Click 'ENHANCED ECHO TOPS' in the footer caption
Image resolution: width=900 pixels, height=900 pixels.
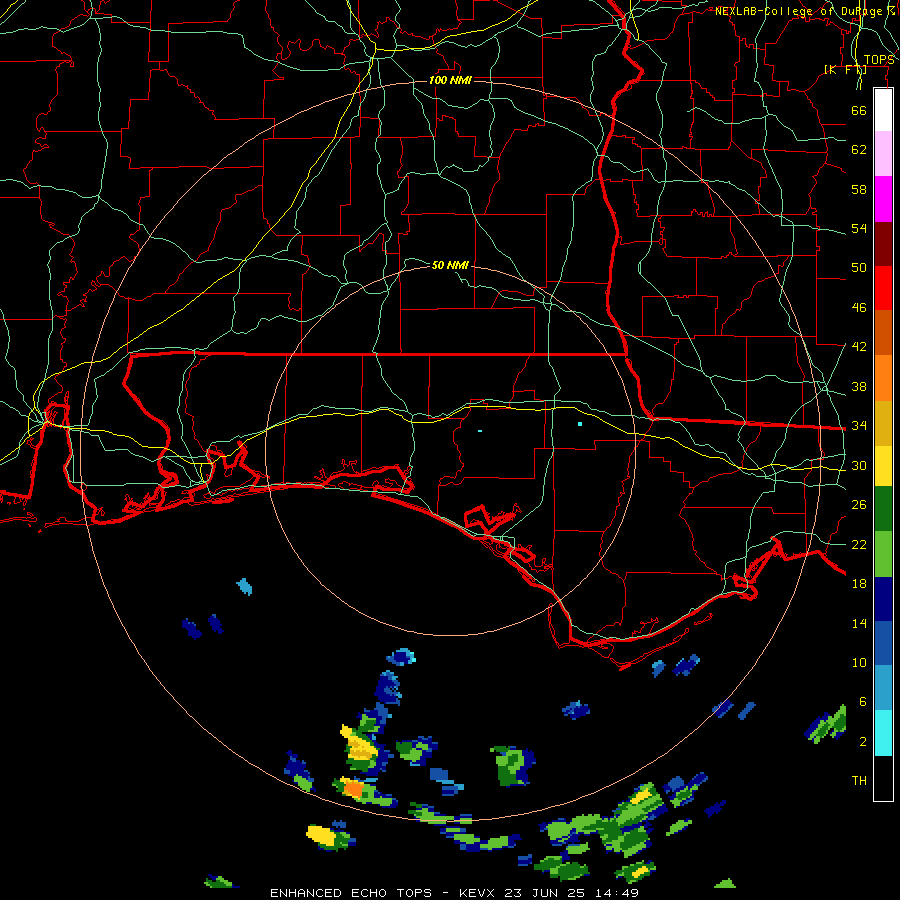point(351,893)
